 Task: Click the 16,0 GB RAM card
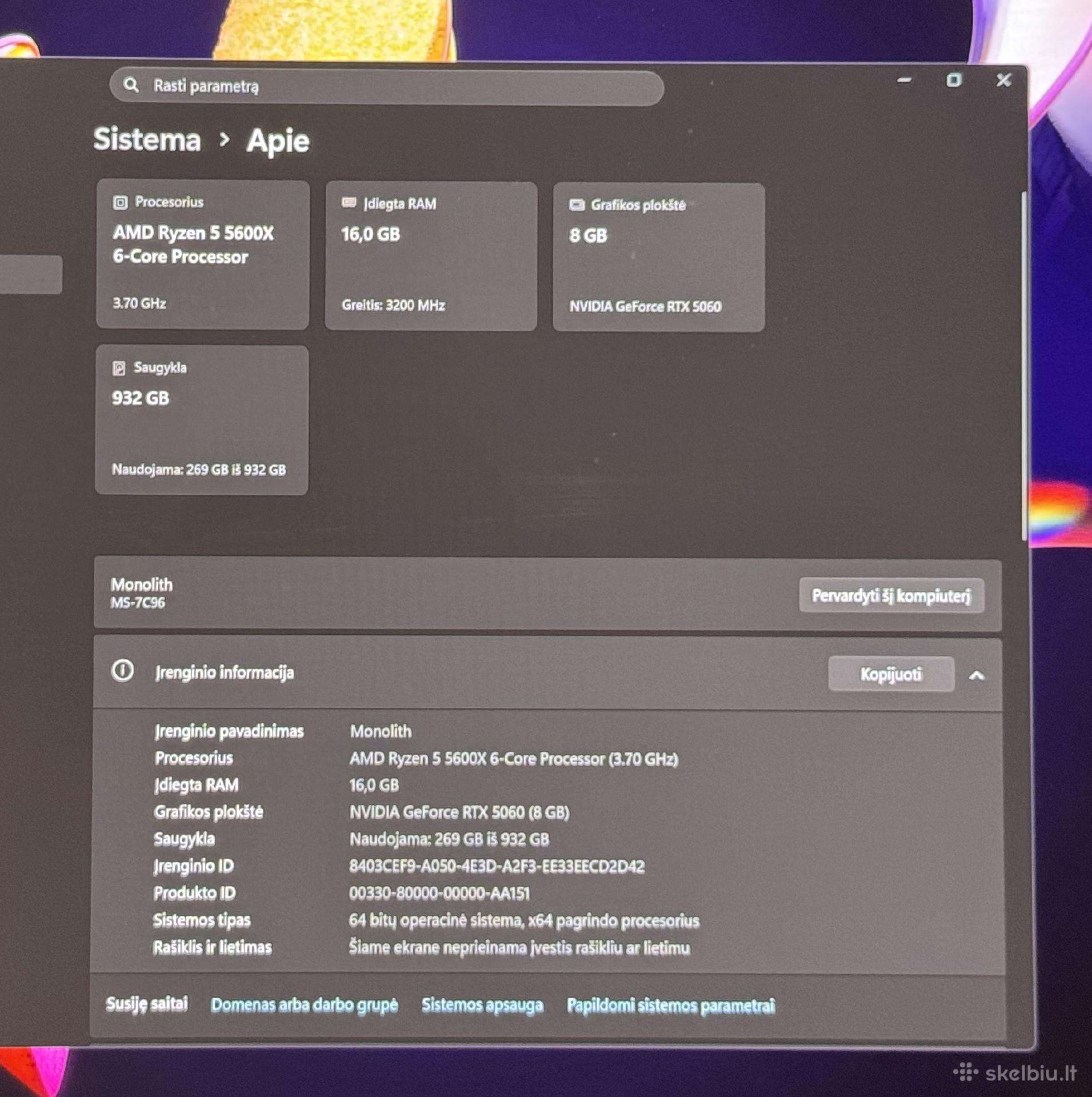(431, 256)
